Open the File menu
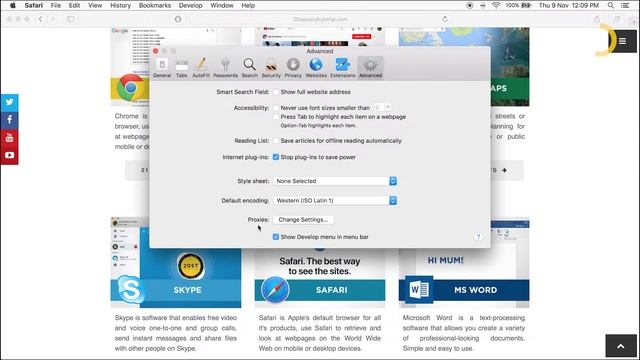640x360 pixels. pyautogui.click(x=56, y=5)
